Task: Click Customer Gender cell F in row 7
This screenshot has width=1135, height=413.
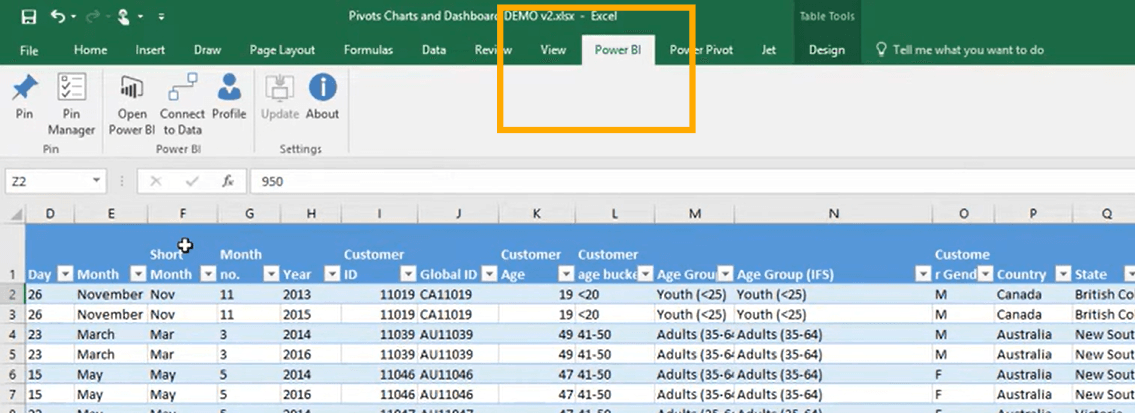Action: pos(963,395)
